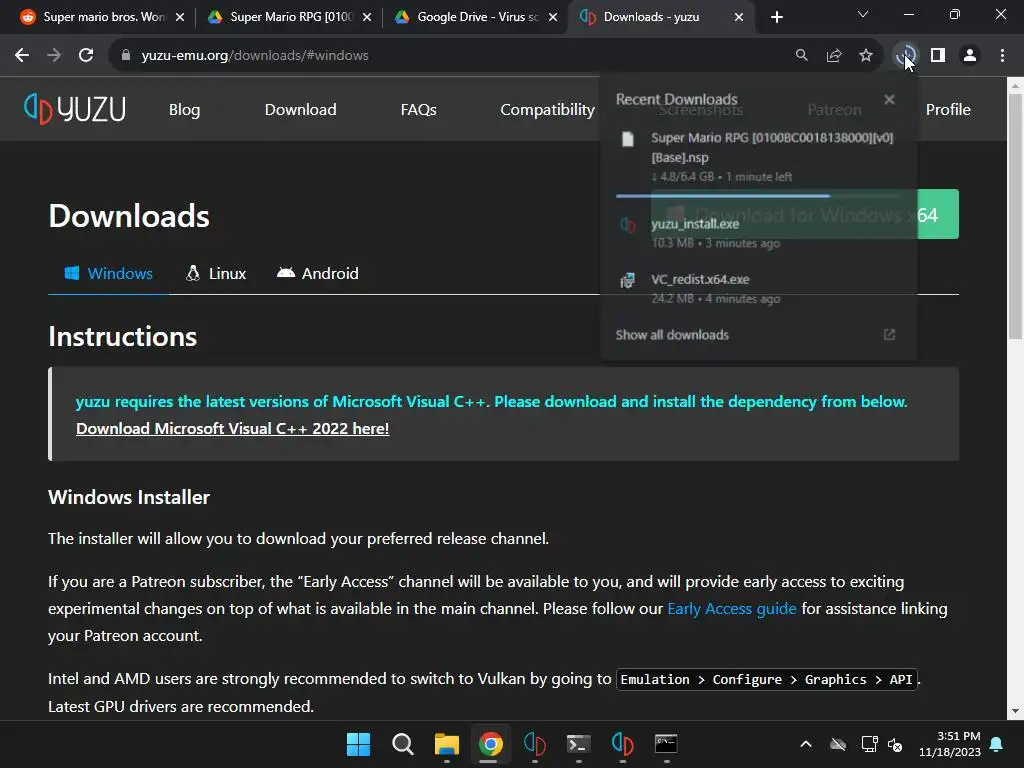Open the Blog page
The height and width of the screenshot is (768, 1024).
[184, 110]
